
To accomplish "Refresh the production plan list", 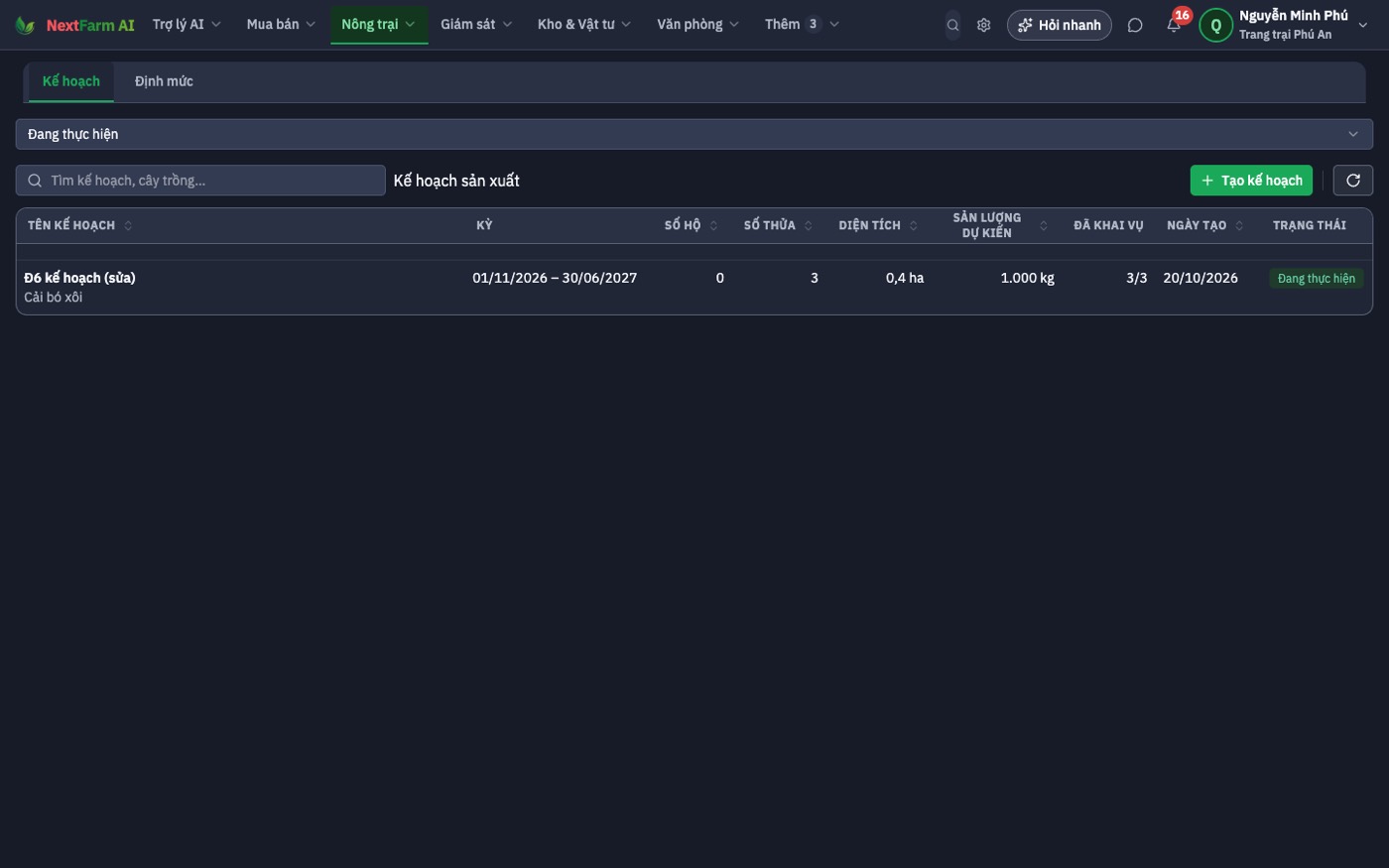I will [1353, 180].
